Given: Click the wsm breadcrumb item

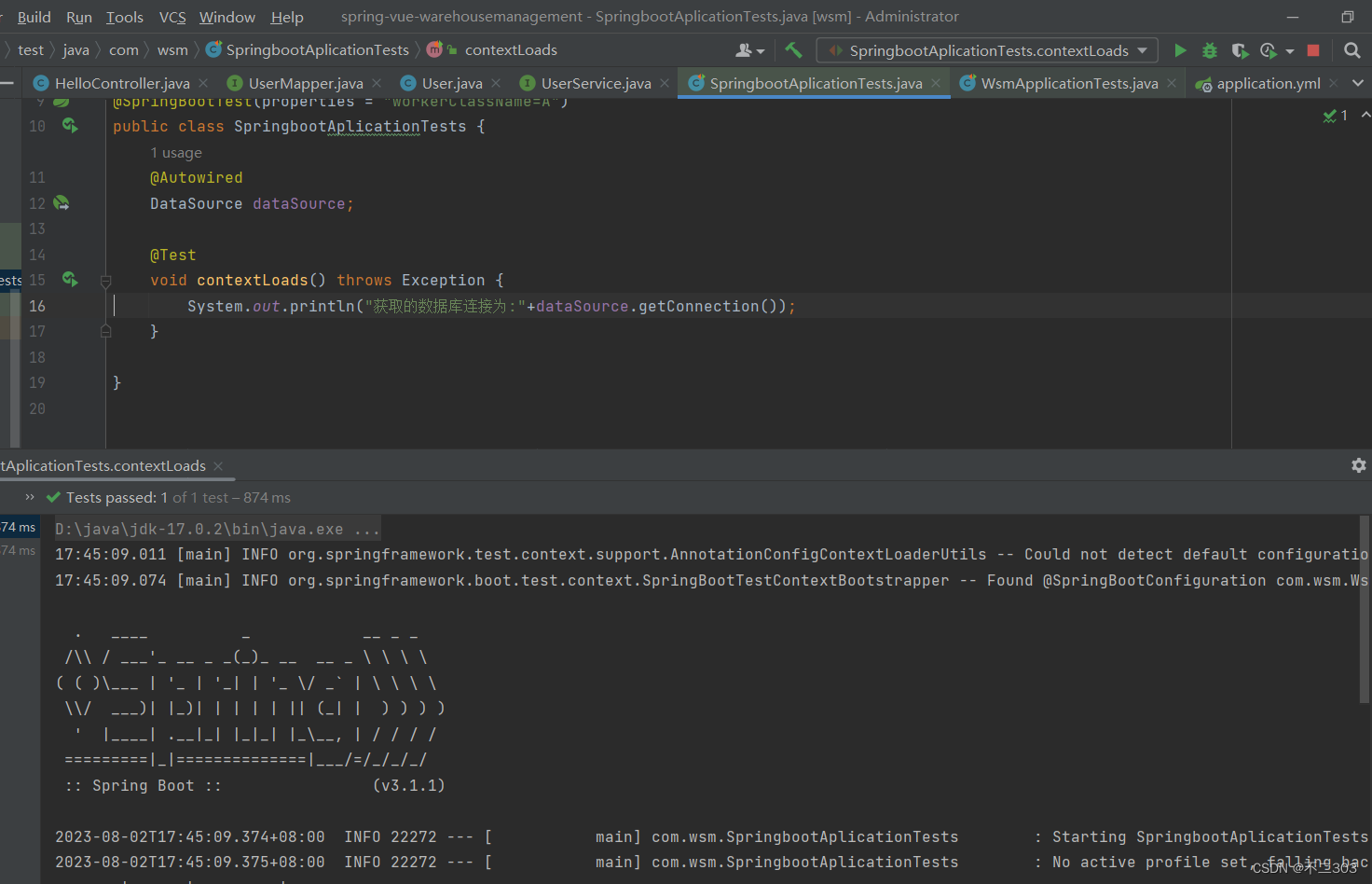Looking at the screenshot, I should pyautogui.click(x=172, y=49).
